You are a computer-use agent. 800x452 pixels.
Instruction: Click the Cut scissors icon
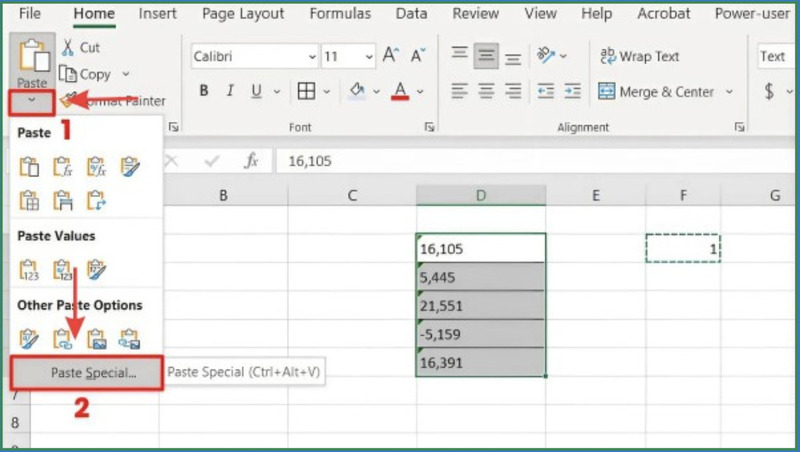pyautogui.click(x=68, y=48)
